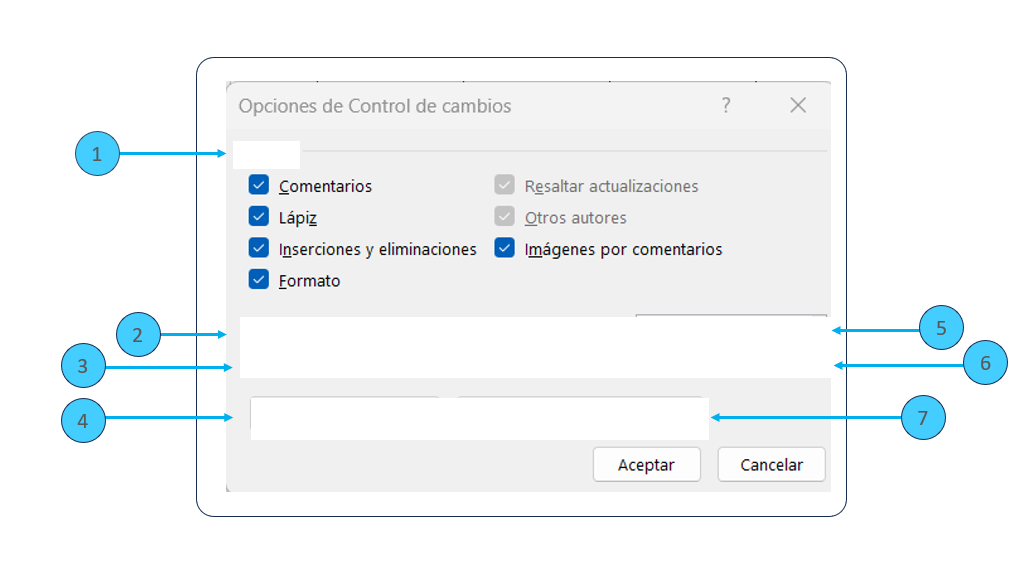Viewport: 1032px width, 571px height.
Task: Click the Resaltar actualizaciones checkbox
Action: [x=505, y=185]
